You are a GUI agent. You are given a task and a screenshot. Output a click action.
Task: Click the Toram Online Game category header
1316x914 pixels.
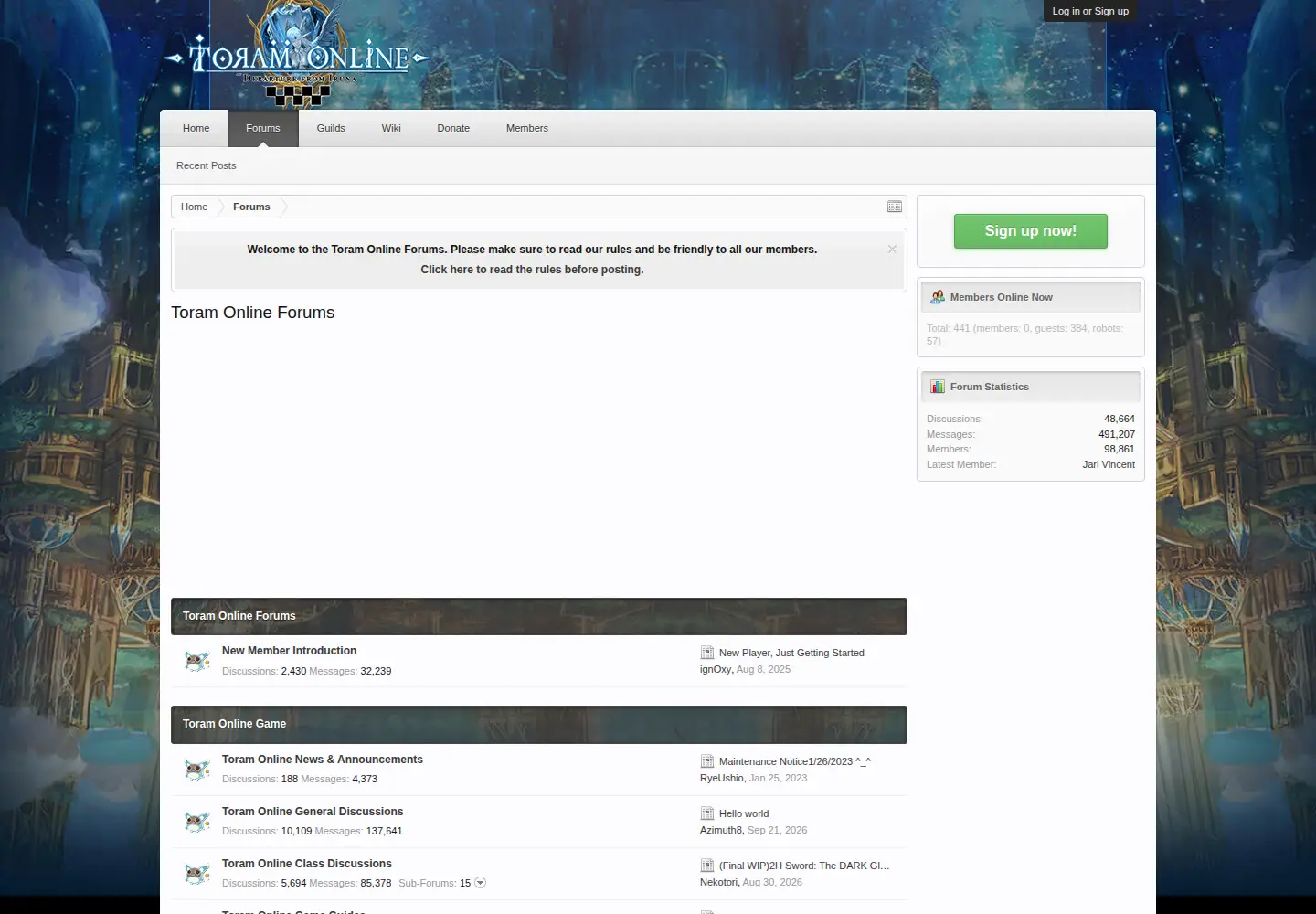(x=234, y=724)
